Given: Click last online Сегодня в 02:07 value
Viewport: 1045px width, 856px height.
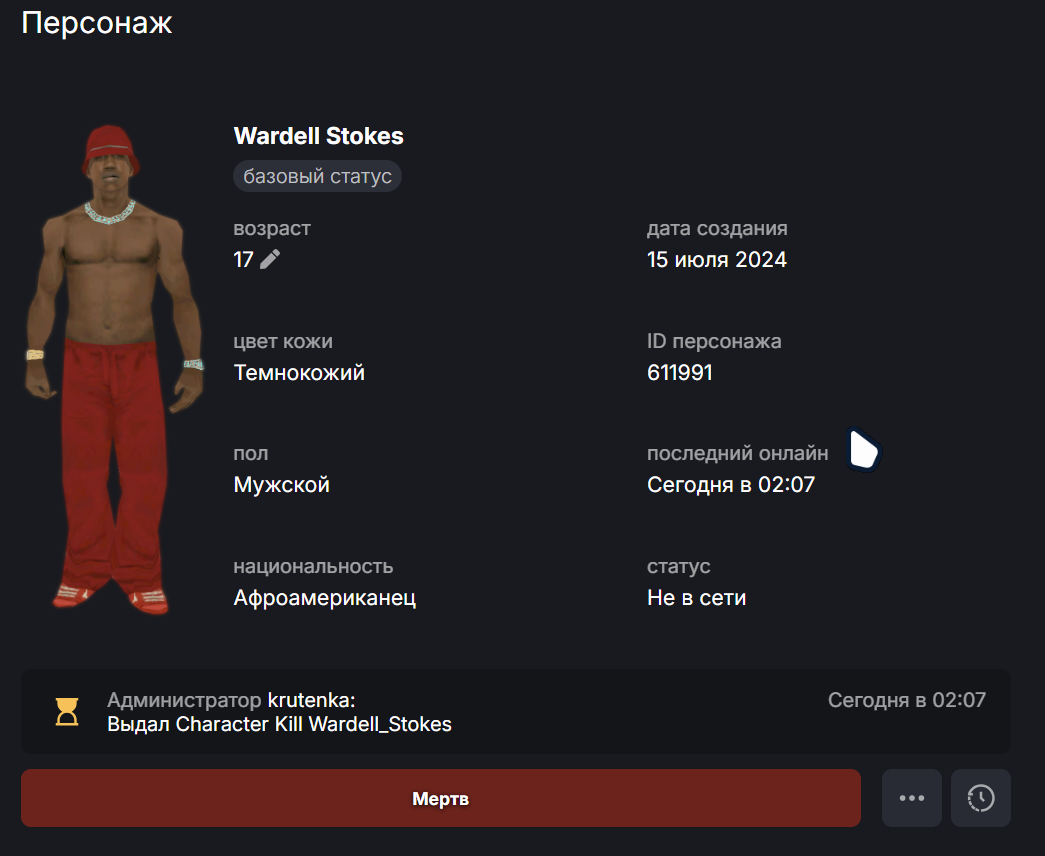Looking at the screenshot, I should click(x=731, y=485).
